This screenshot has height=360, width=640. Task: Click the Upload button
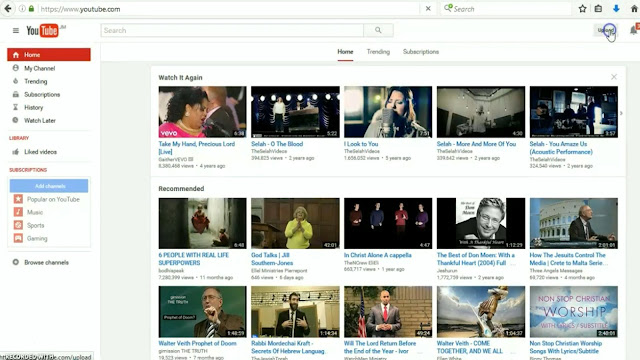(x=606, y=30)
